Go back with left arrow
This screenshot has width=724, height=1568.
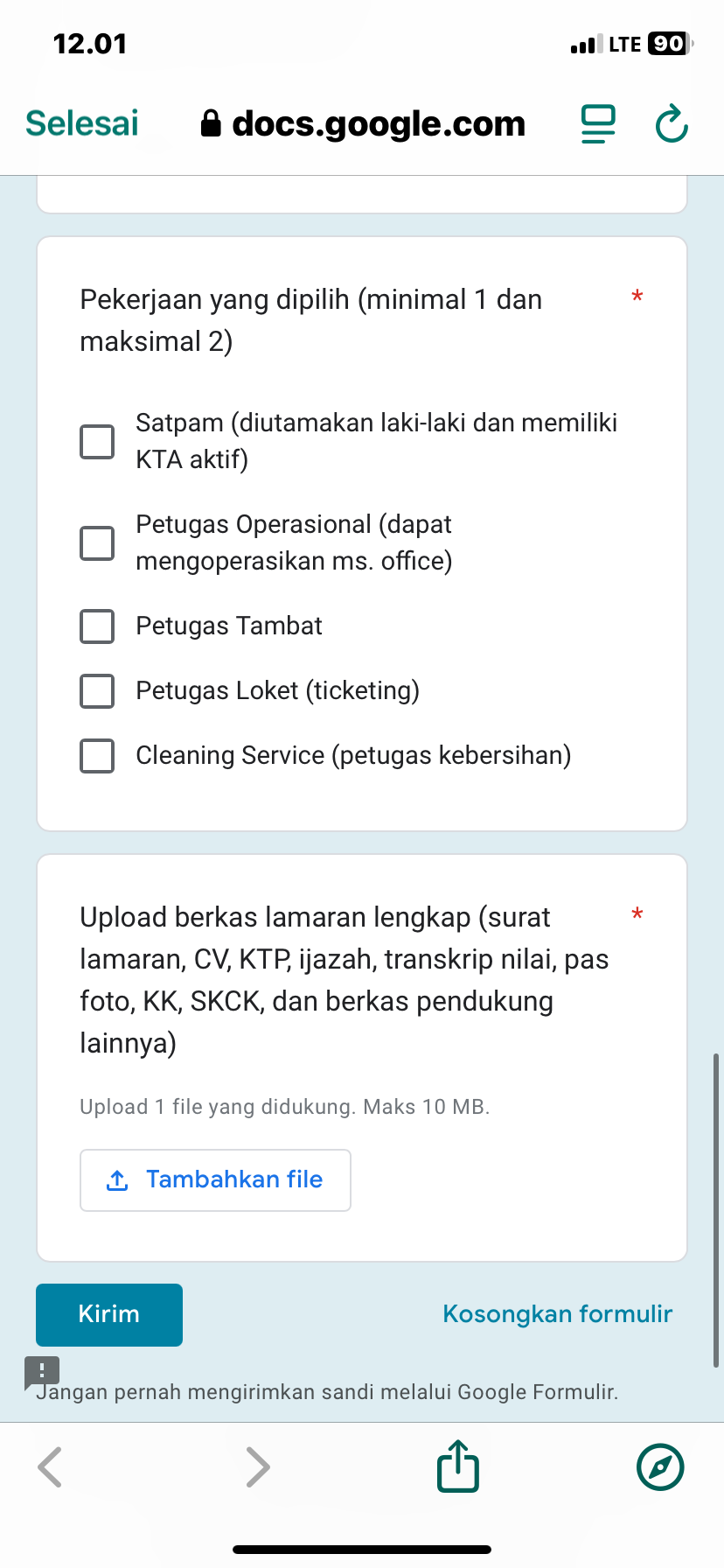tap(51, 1466)
